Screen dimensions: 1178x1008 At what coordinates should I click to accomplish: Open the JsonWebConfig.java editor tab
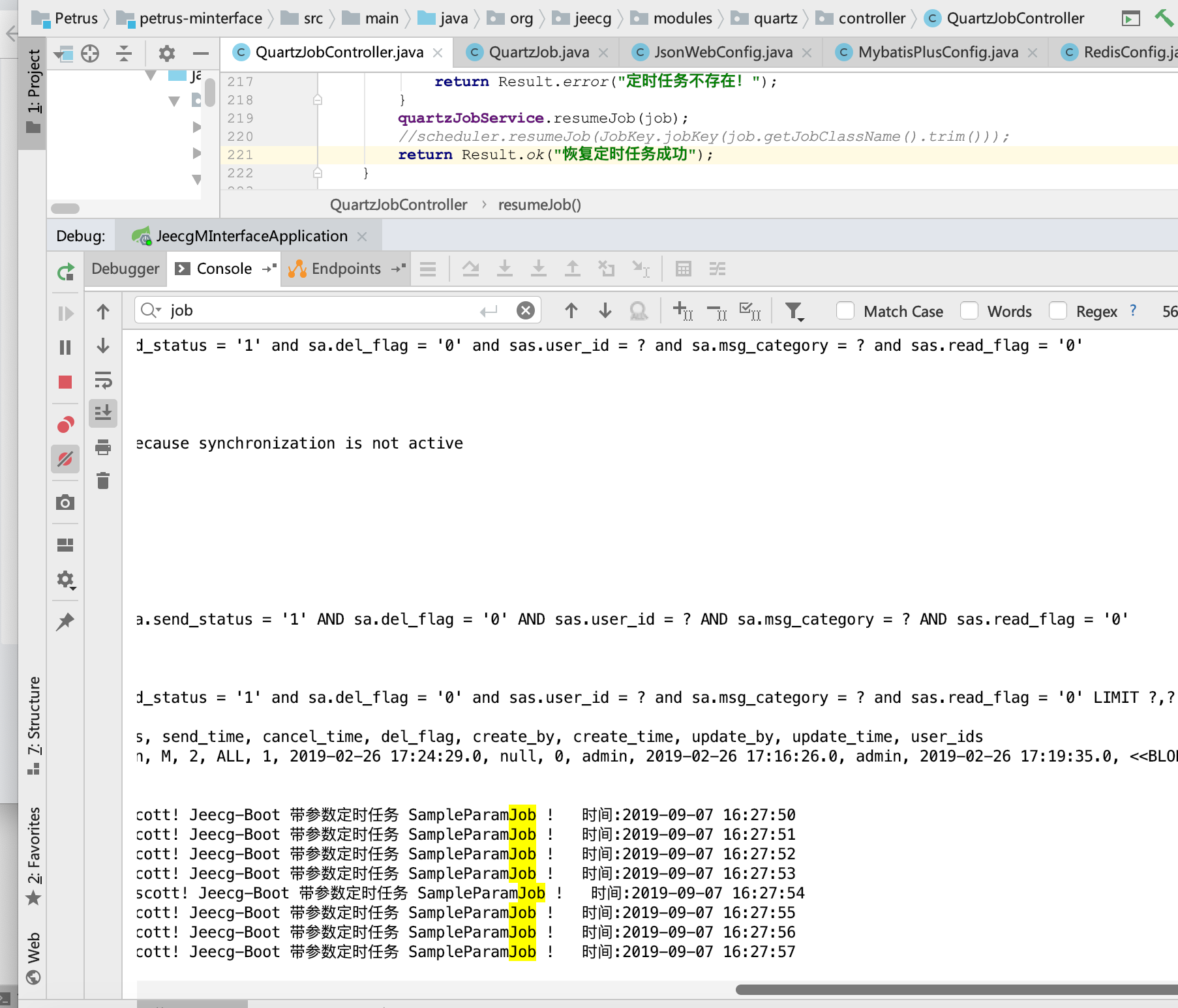(723, 52)
